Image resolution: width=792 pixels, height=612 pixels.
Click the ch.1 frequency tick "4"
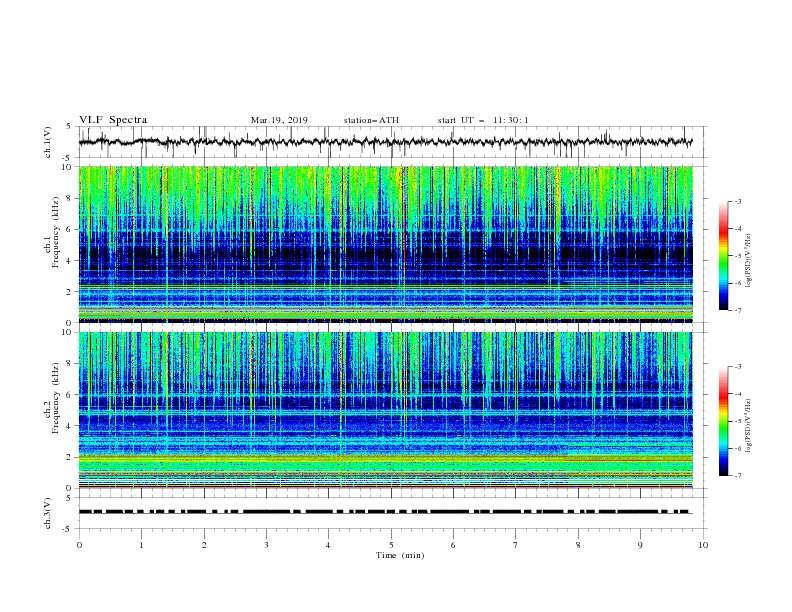tap(70, 261)
